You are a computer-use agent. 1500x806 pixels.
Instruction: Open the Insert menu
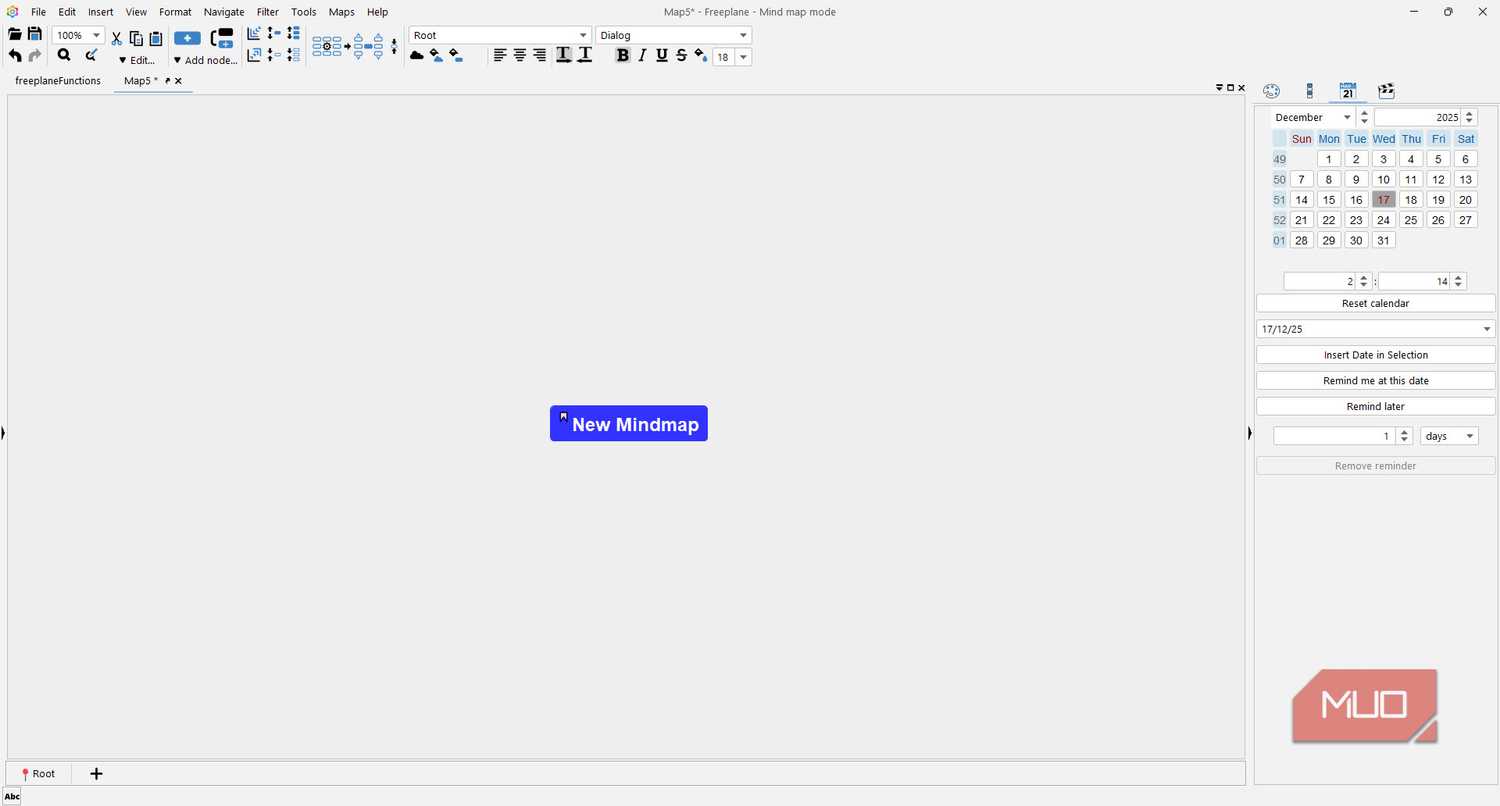pyautogui.click(x=100, y=12)
